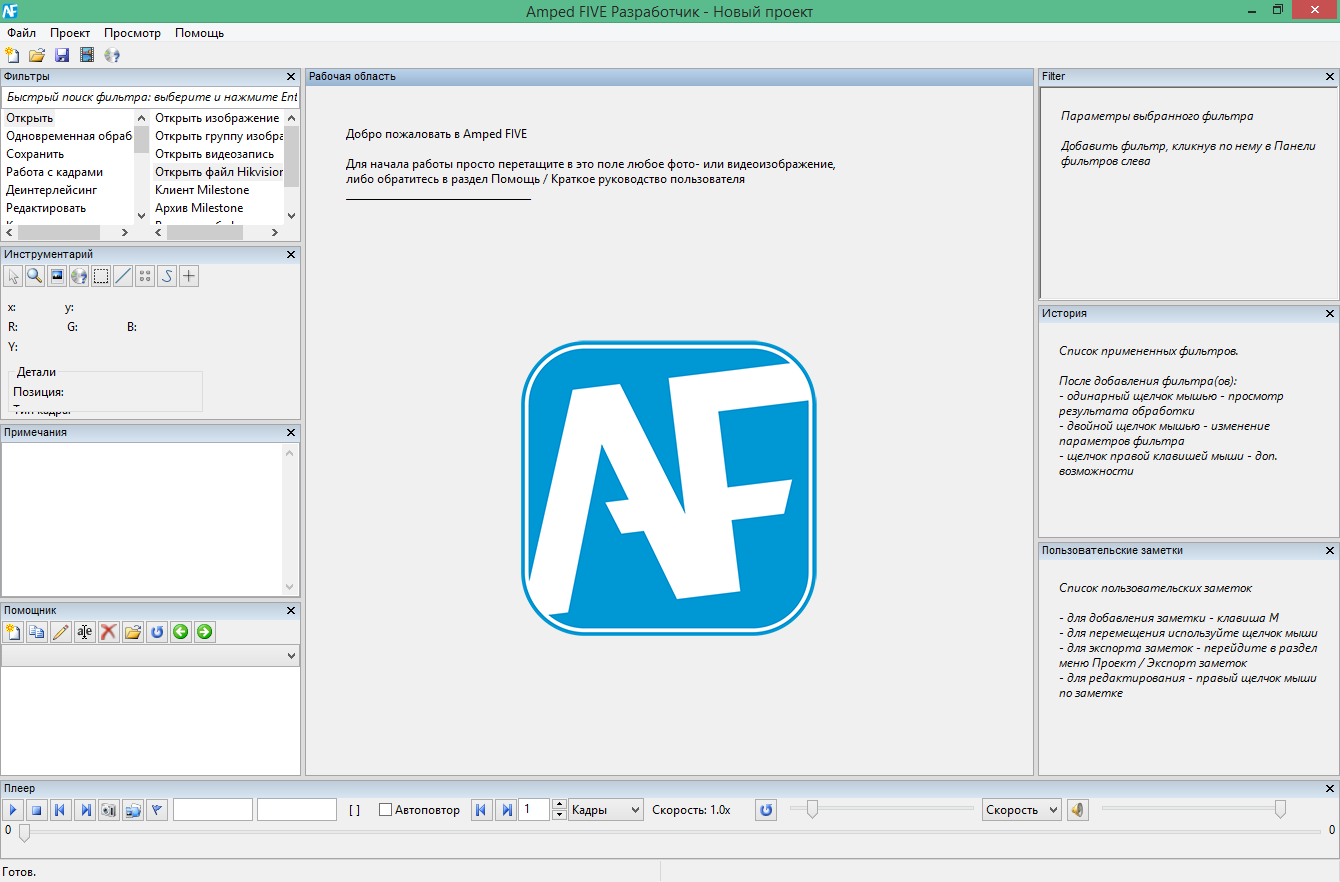1340x882 pixels.
Task: Click the filter quick search field
Action: click(x=150, y=97)
